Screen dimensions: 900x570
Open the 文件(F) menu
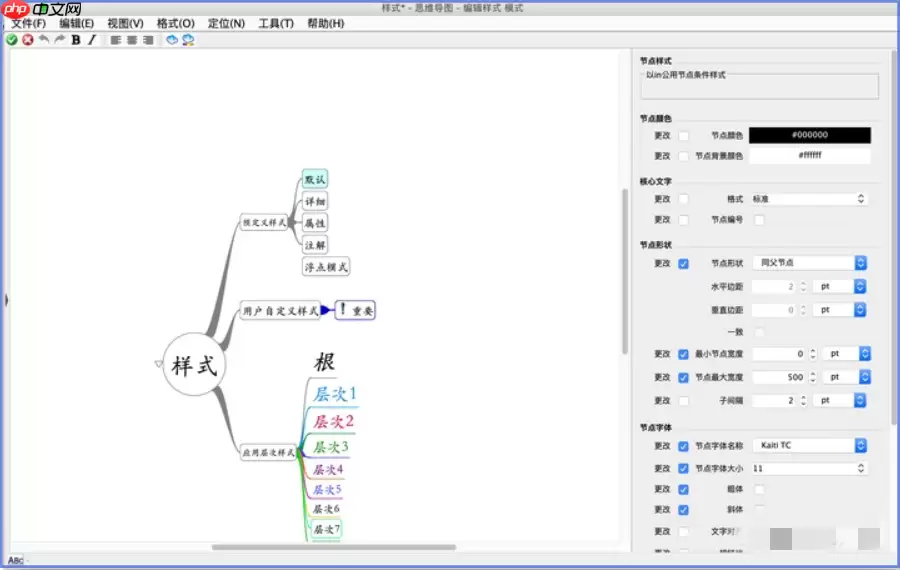28,23
